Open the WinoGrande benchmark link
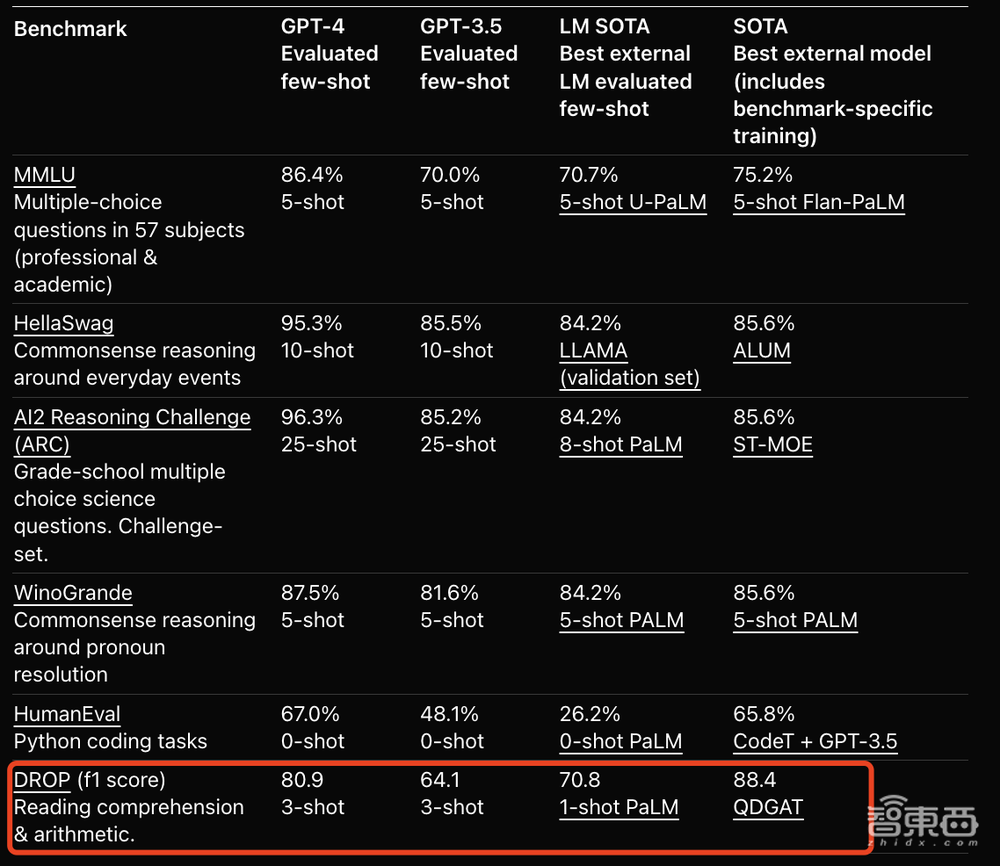This screenshot has height=866, width=1000. pos(72,593)
